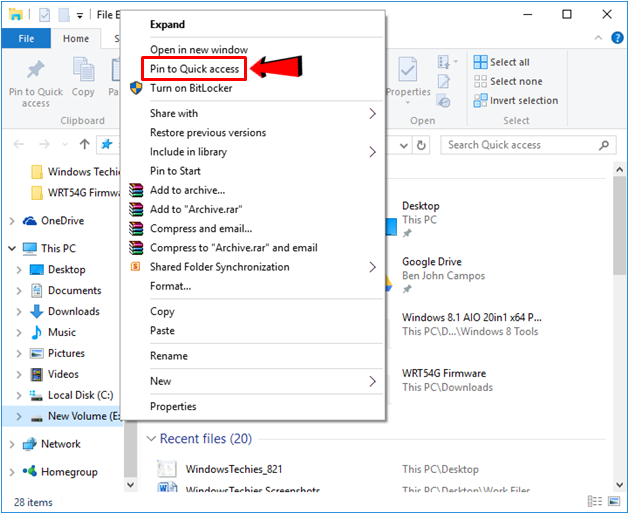Open the File Explorer help icon
629x514 pixels.
617,38
